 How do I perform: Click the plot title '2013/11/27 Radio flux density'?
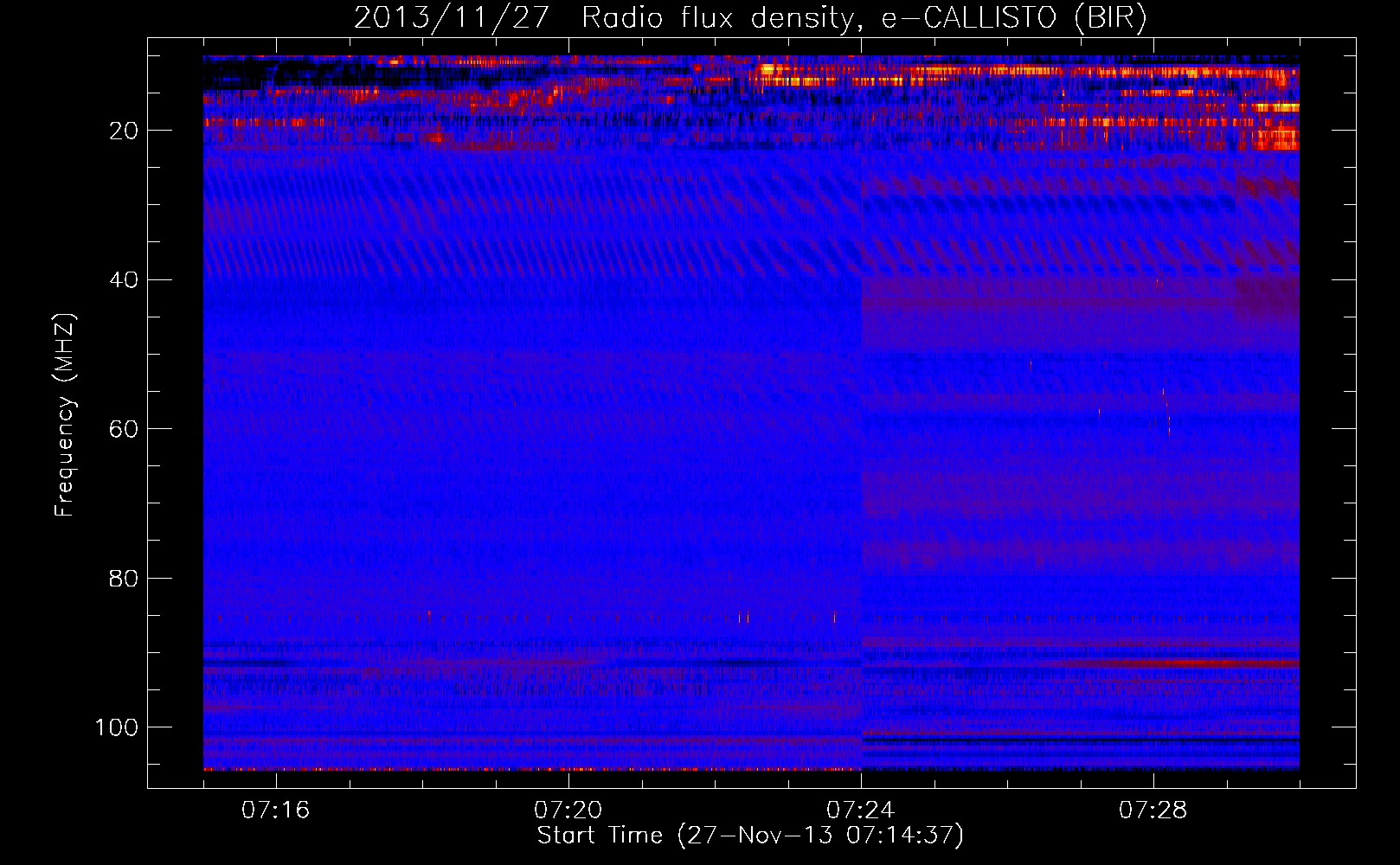(750, 18)
